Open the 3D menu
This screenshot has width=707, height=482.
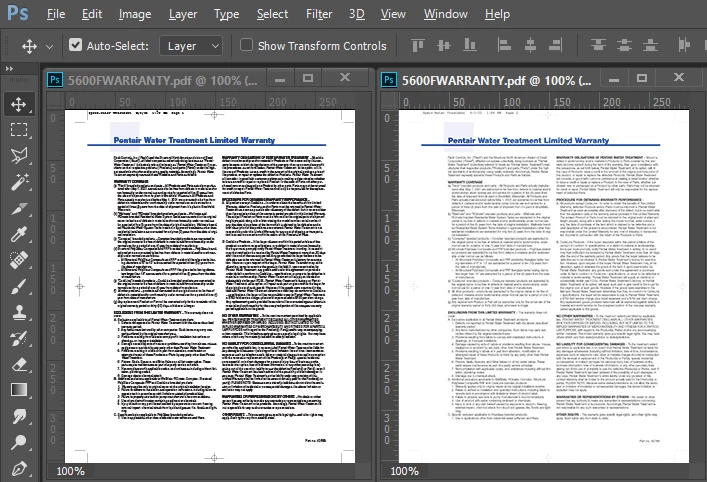356,14
